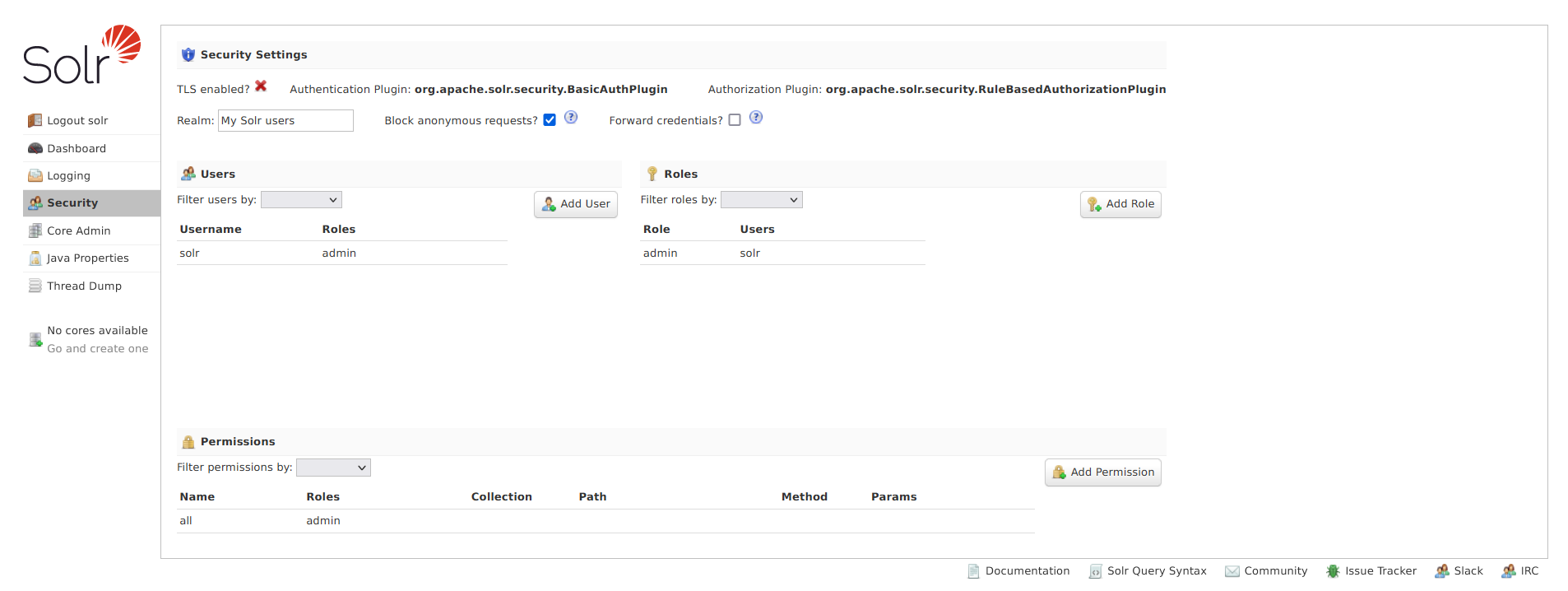The width and height of the screenshot is (1568, 591).
Task: Click the Users panel header icon
Action: pos(188,174)
